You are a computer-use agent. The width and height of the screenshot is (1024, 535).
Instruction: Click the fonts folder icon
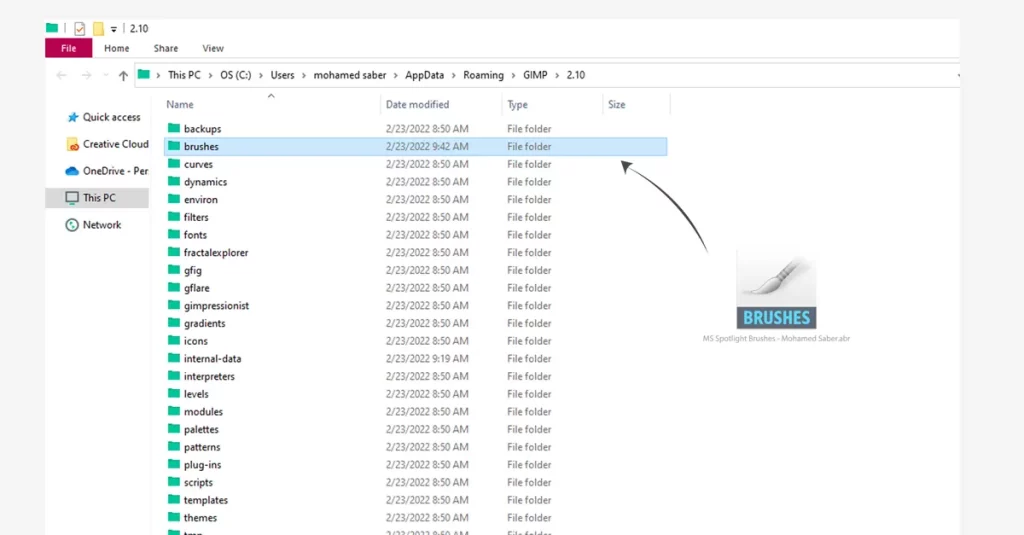[x=174, y=234]
